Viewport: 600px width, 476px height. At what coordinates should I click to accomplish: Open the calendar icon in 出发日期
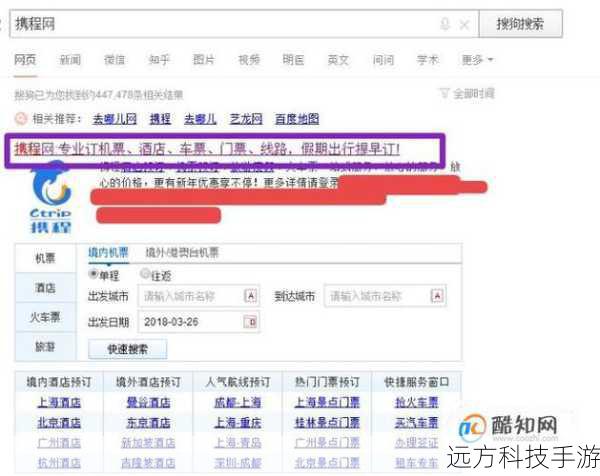click(250, 322)
